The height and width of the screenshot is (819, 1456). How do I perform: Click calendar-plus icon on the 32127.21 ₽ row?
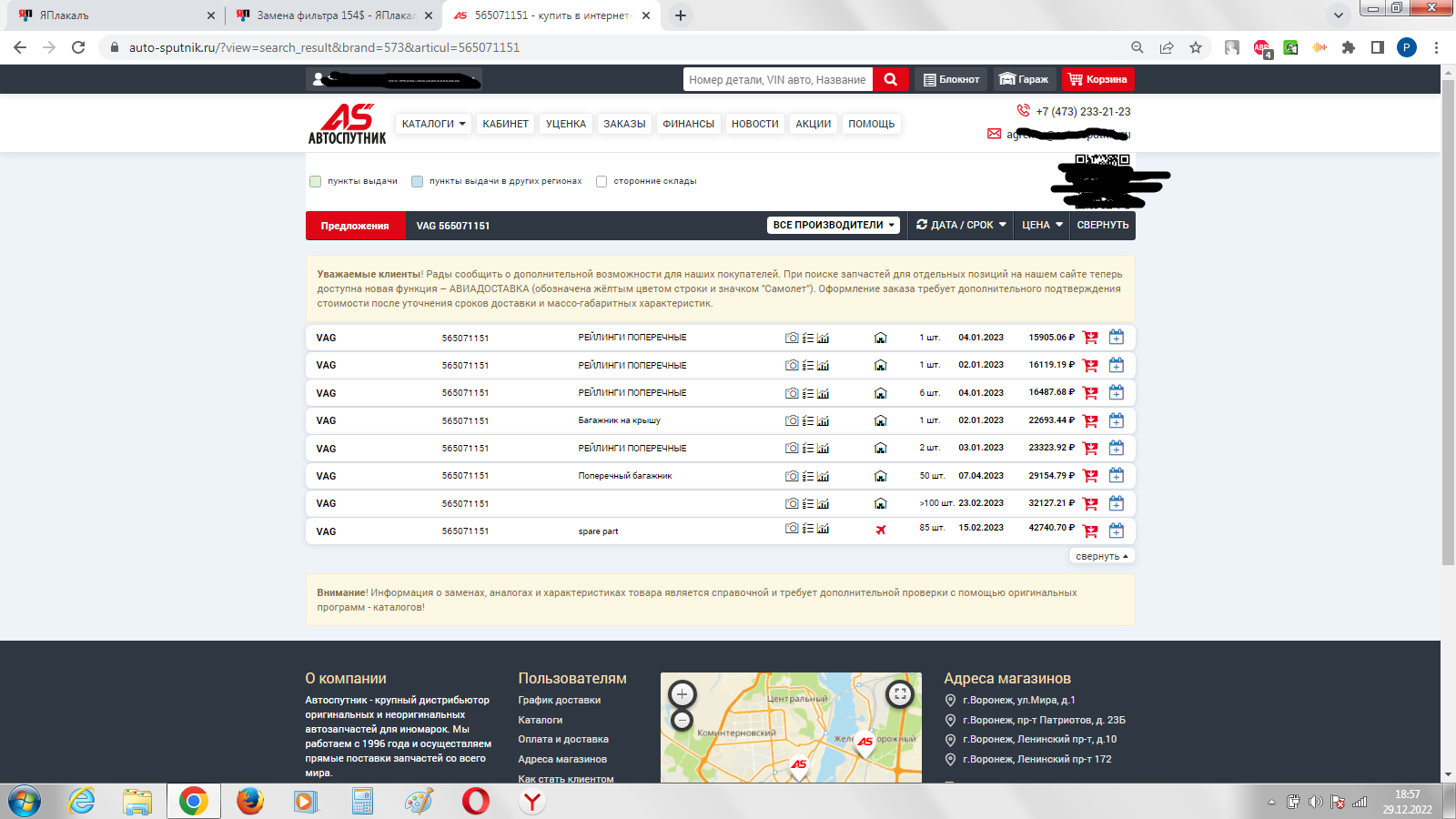click(1117, 503)
